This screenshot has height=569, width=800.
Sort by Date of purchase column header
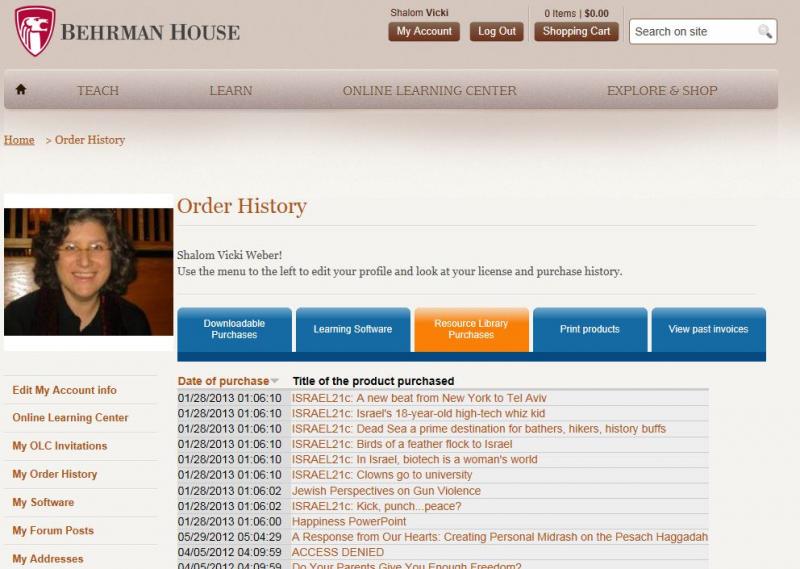[223, 381]
